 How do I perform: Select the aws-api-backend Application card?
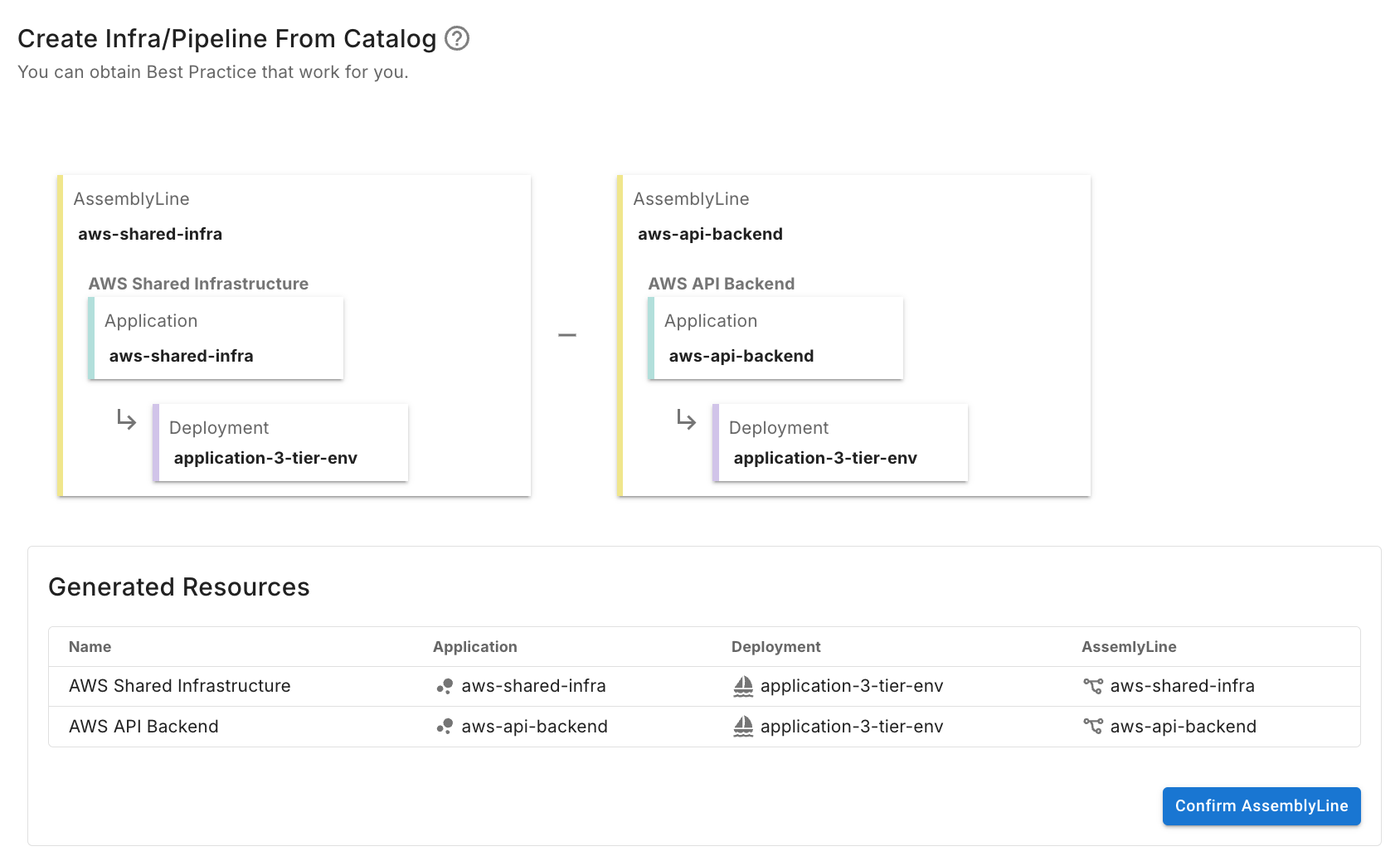[x=775, y=338]
